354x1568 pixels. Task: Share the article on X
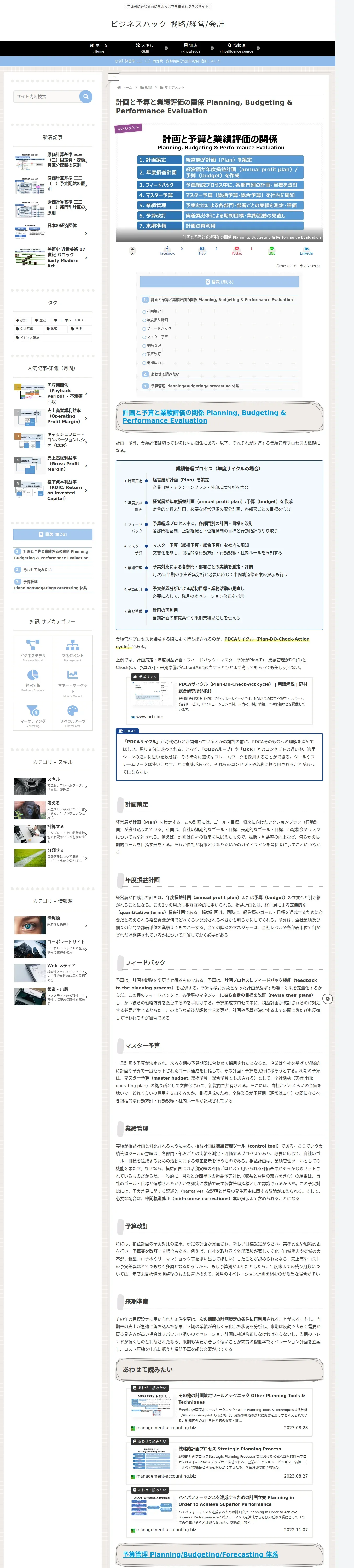[x=132, y=250]
